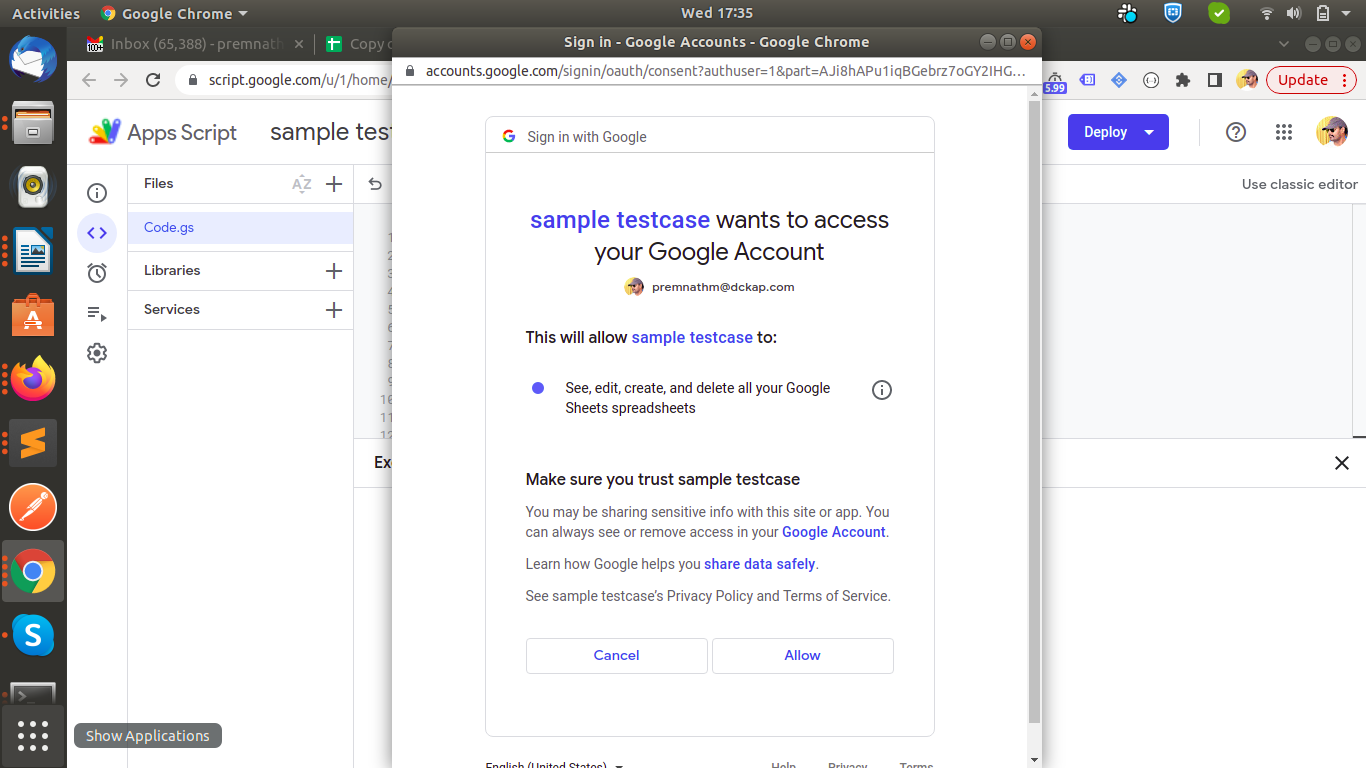The width and height of the screenshot is (1366, 768).
Task: Close the execution log panel with X
Action: coord(1342,463)
